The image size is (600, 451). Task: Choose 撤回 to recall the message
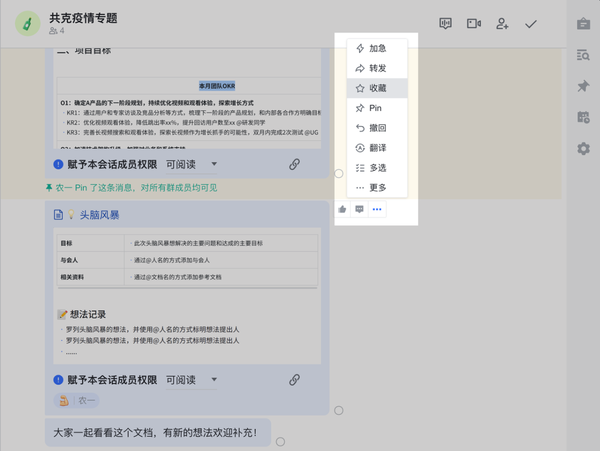coord(377,128)
